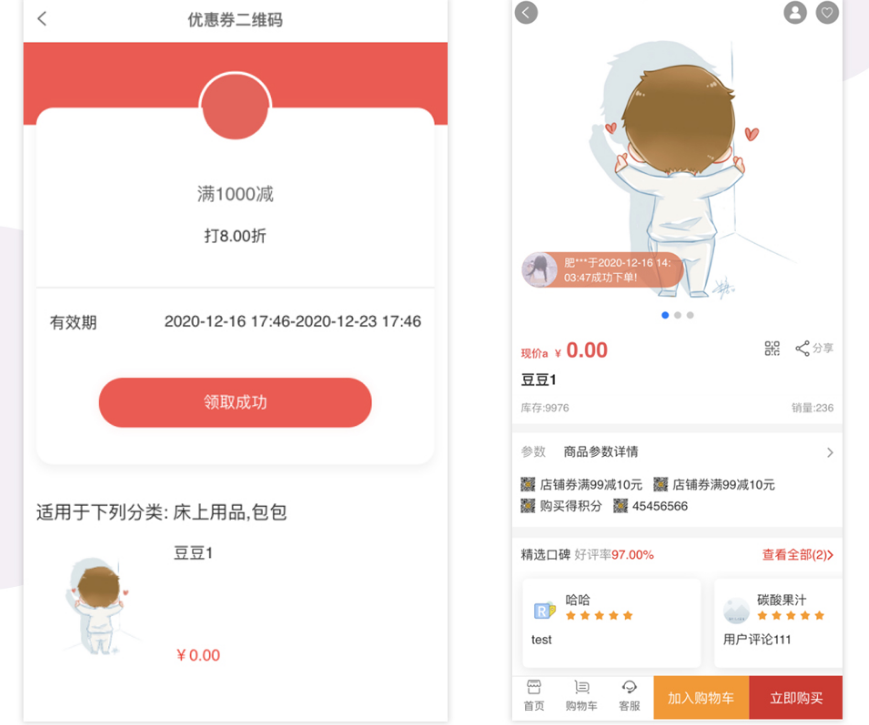Tap the heart favorite icon
Image resolution: width=869 pixels, height=725 pixels.
coord(827,12)
